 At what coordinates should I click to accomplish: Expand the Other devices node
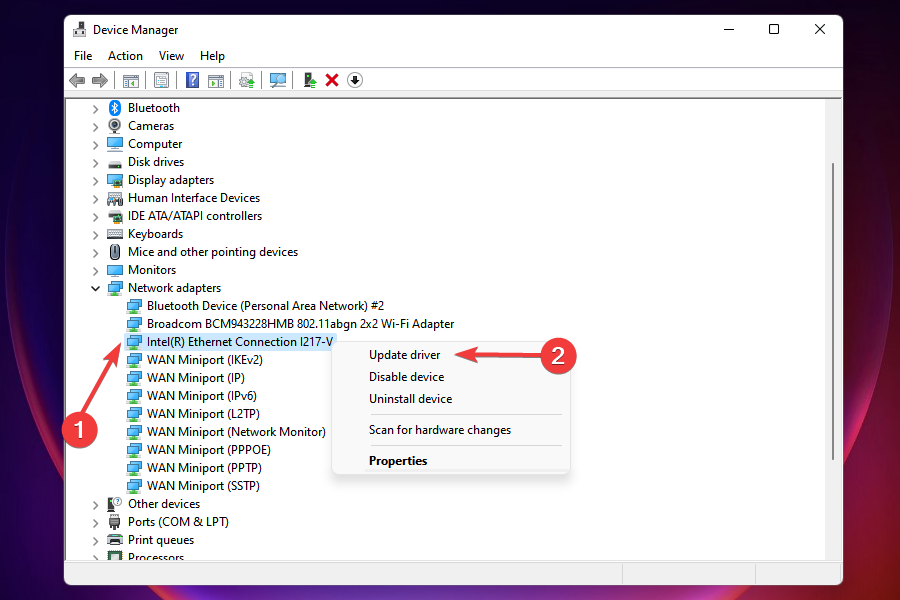tap(95, 505)
